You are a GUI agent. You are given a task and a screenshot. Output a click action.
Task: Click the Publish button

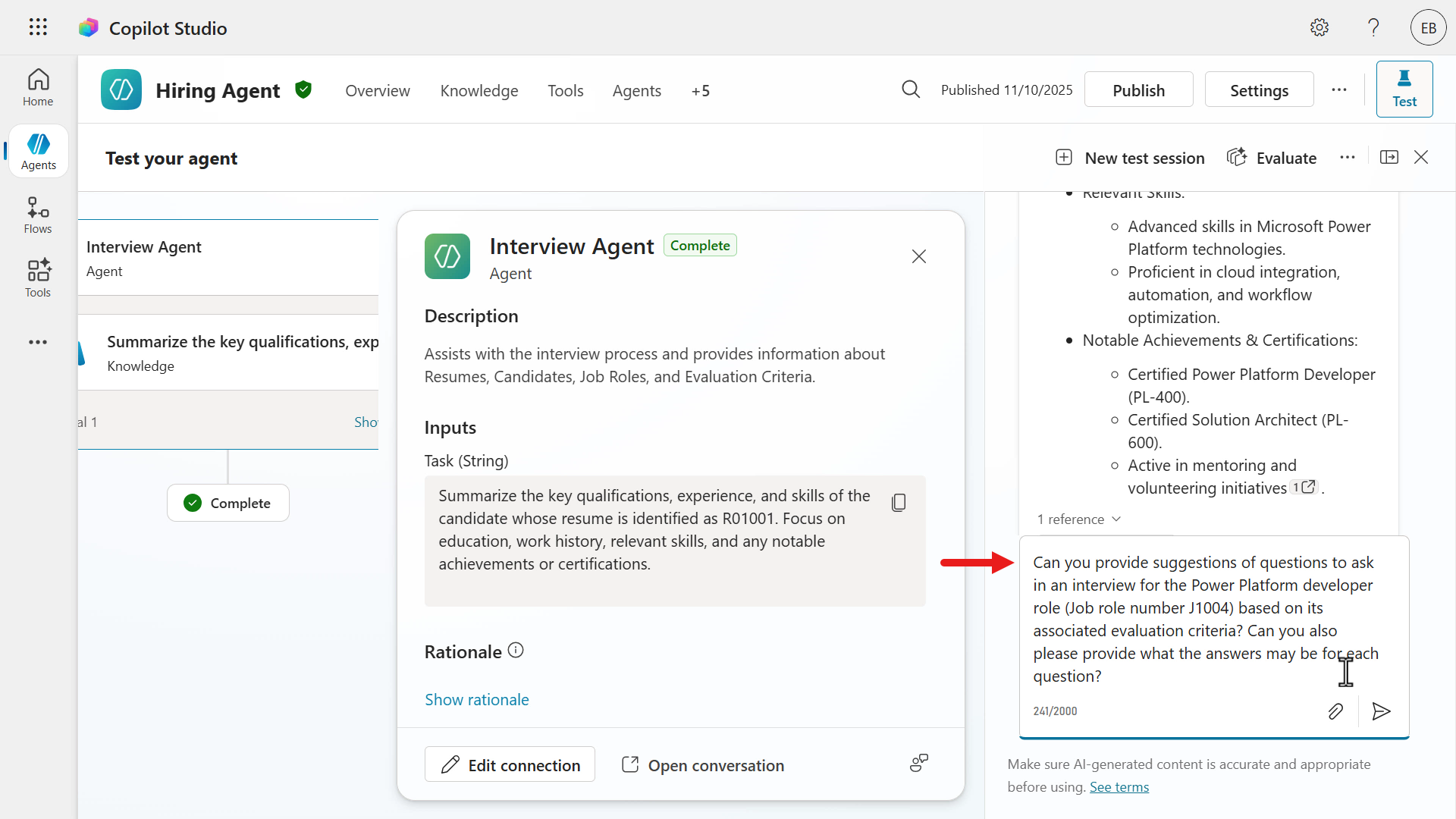[1138, 90]
